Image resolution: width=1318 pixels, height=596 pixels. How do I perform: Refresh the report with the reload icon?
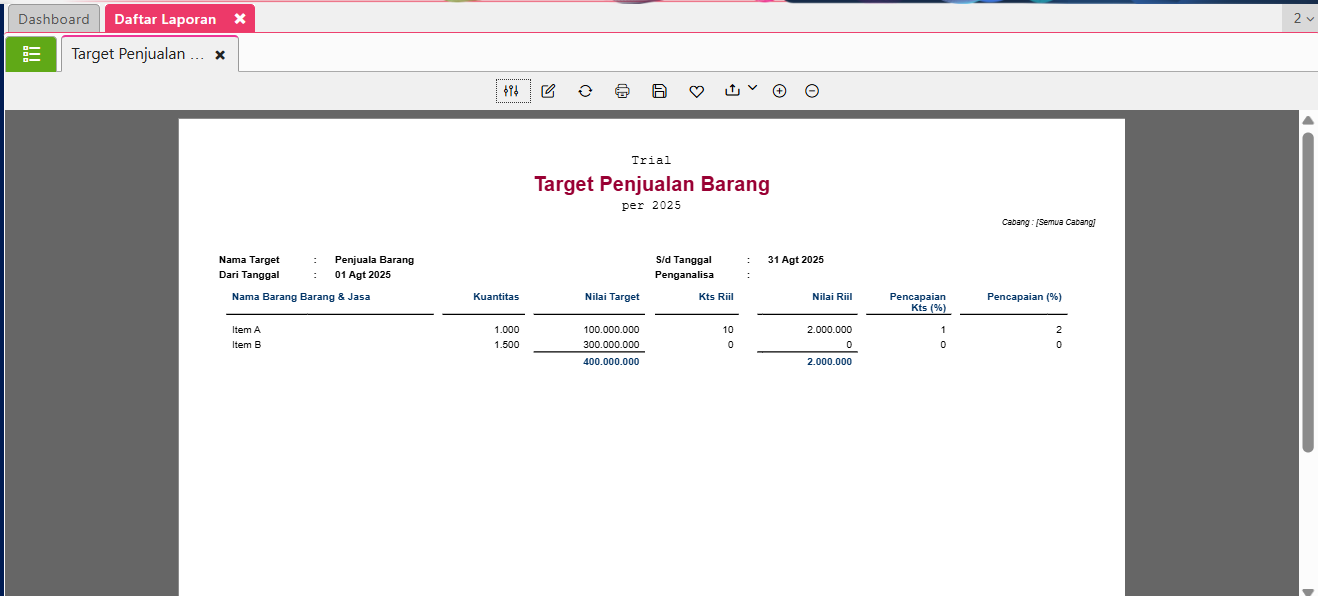(585, 91)
